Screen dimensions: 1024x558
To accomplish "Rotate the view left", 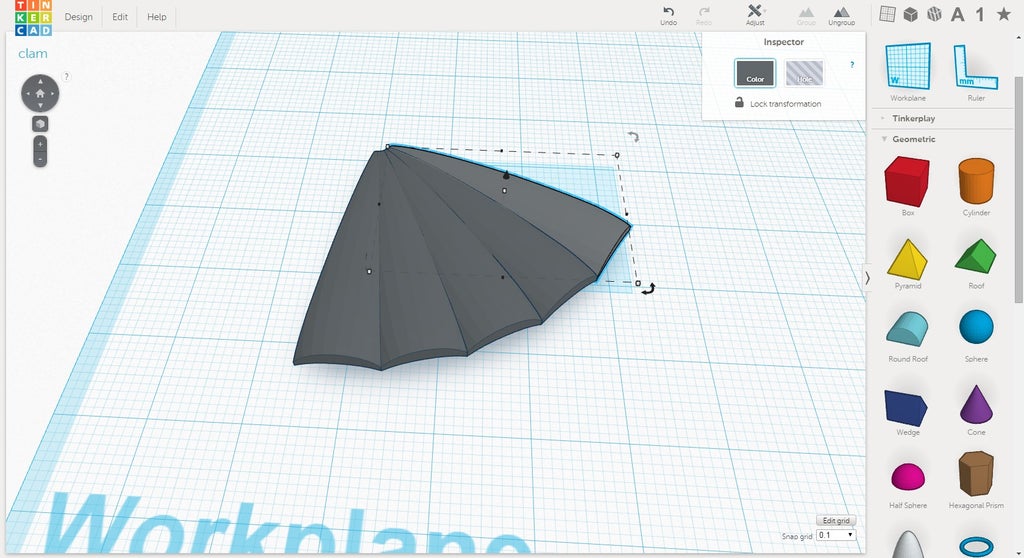I will click(x=27, y=93).
